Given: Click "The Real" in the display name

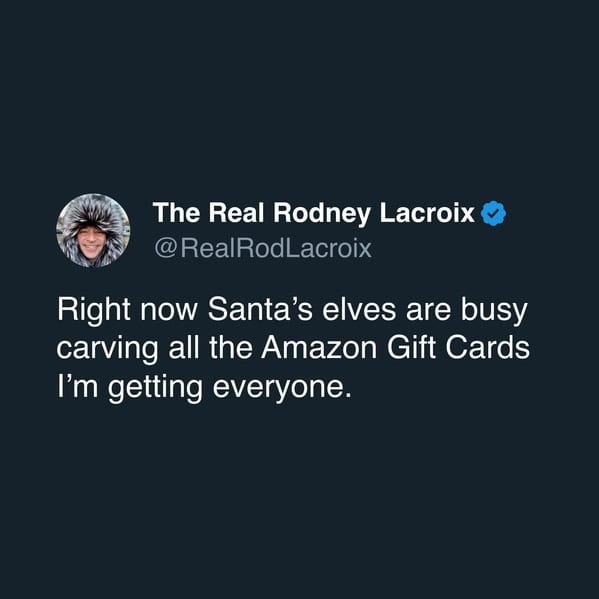Looking at the screenshot, I should click(x=208, y=212).
